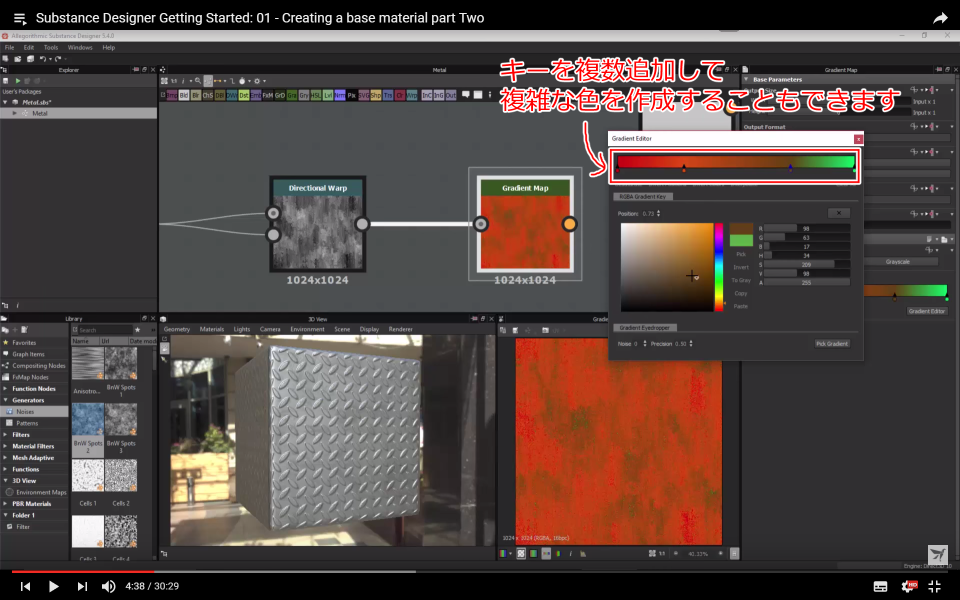Viewport: 960px width, 600px height.
Task: Exit fullscreen mode in the player
Action: coord(934,587)
